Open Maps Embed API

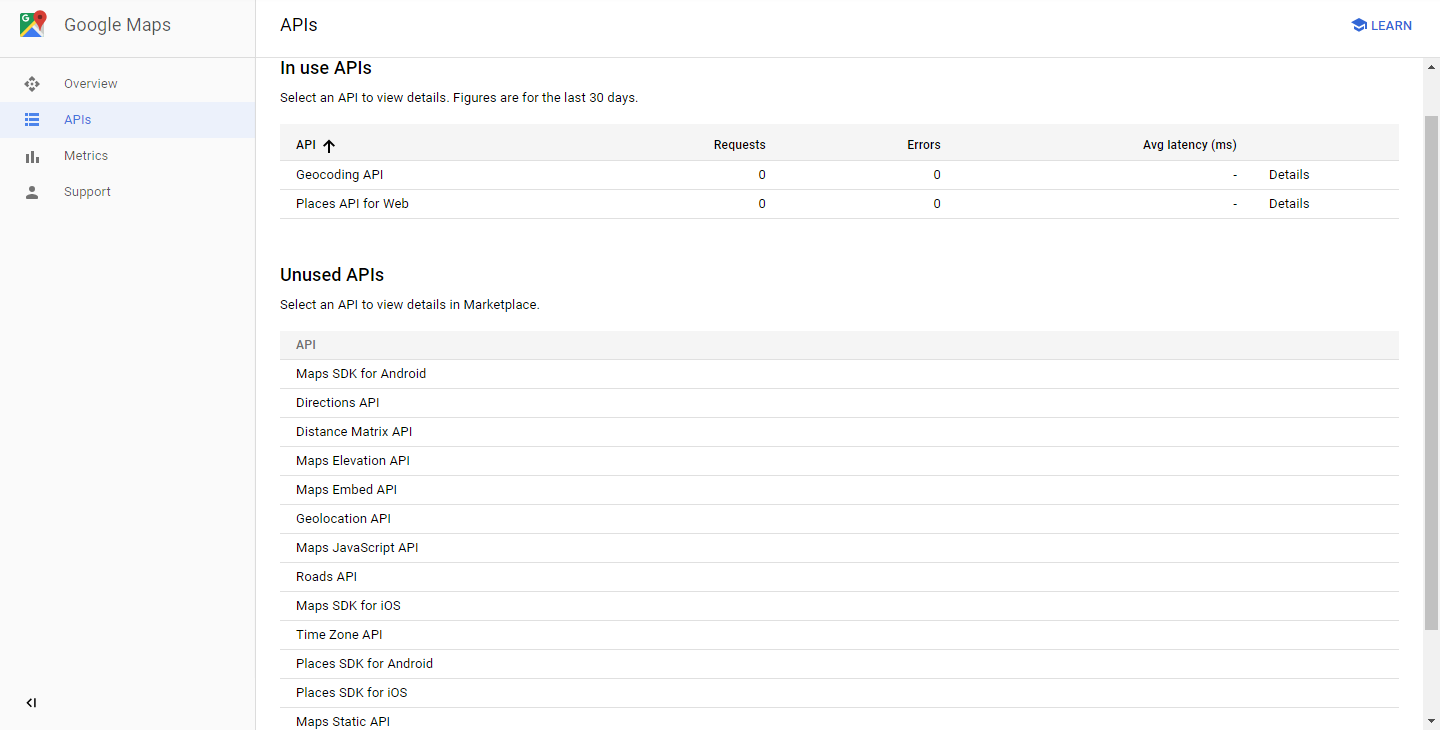pyautogui.click(x=347, y=490)
